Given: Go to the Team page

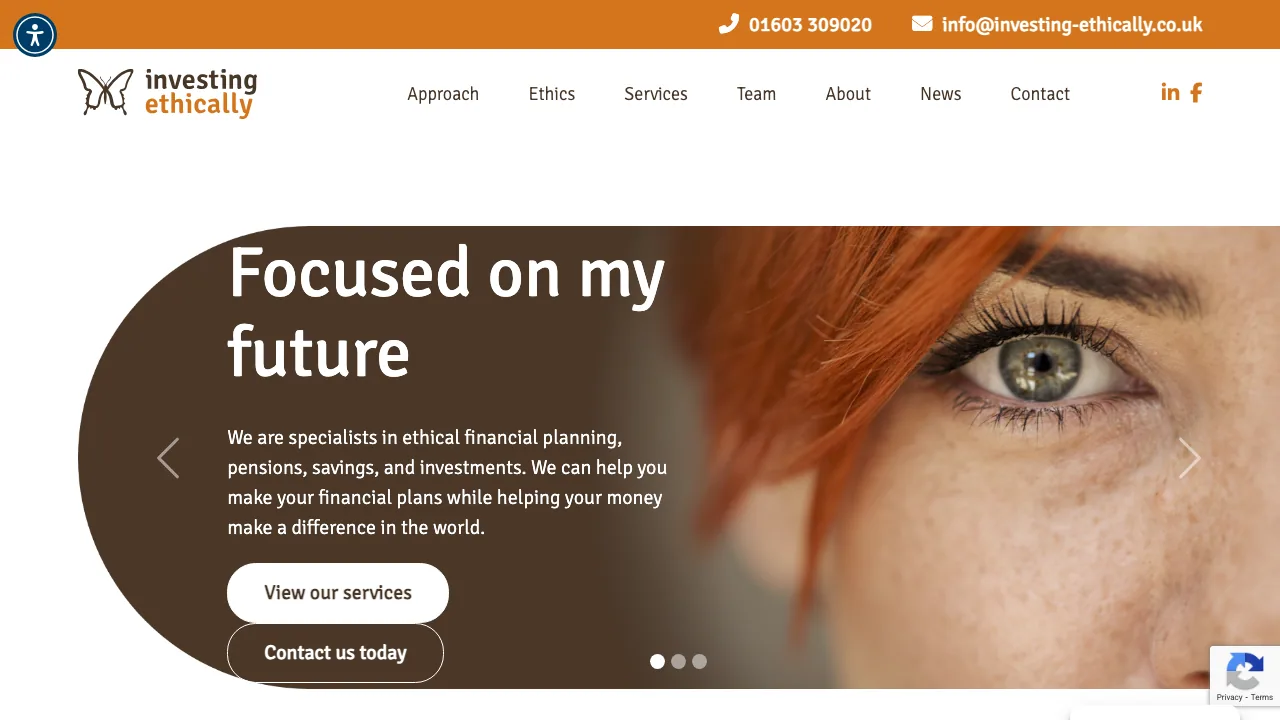Looking at the screenshot, I should click(756, 94).
